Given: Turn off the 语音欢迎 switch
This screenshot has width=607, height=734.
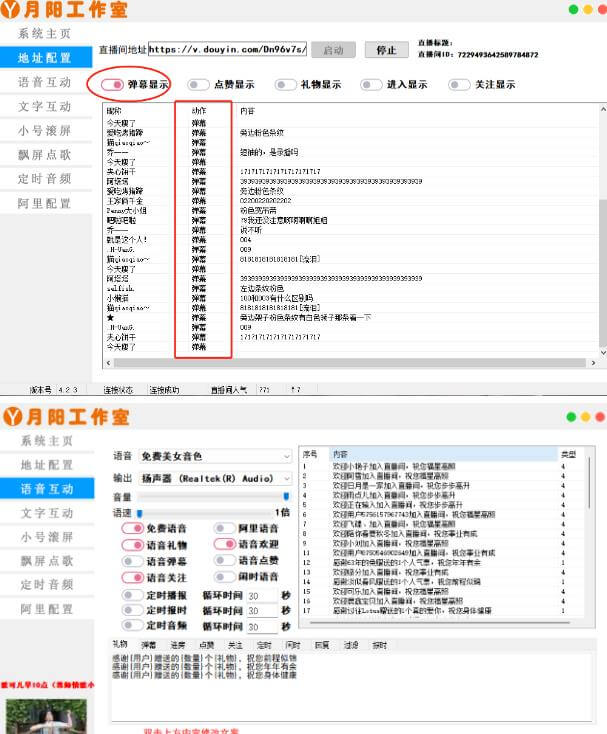Looking at the screenshot, I should click(x=224, y=544).
